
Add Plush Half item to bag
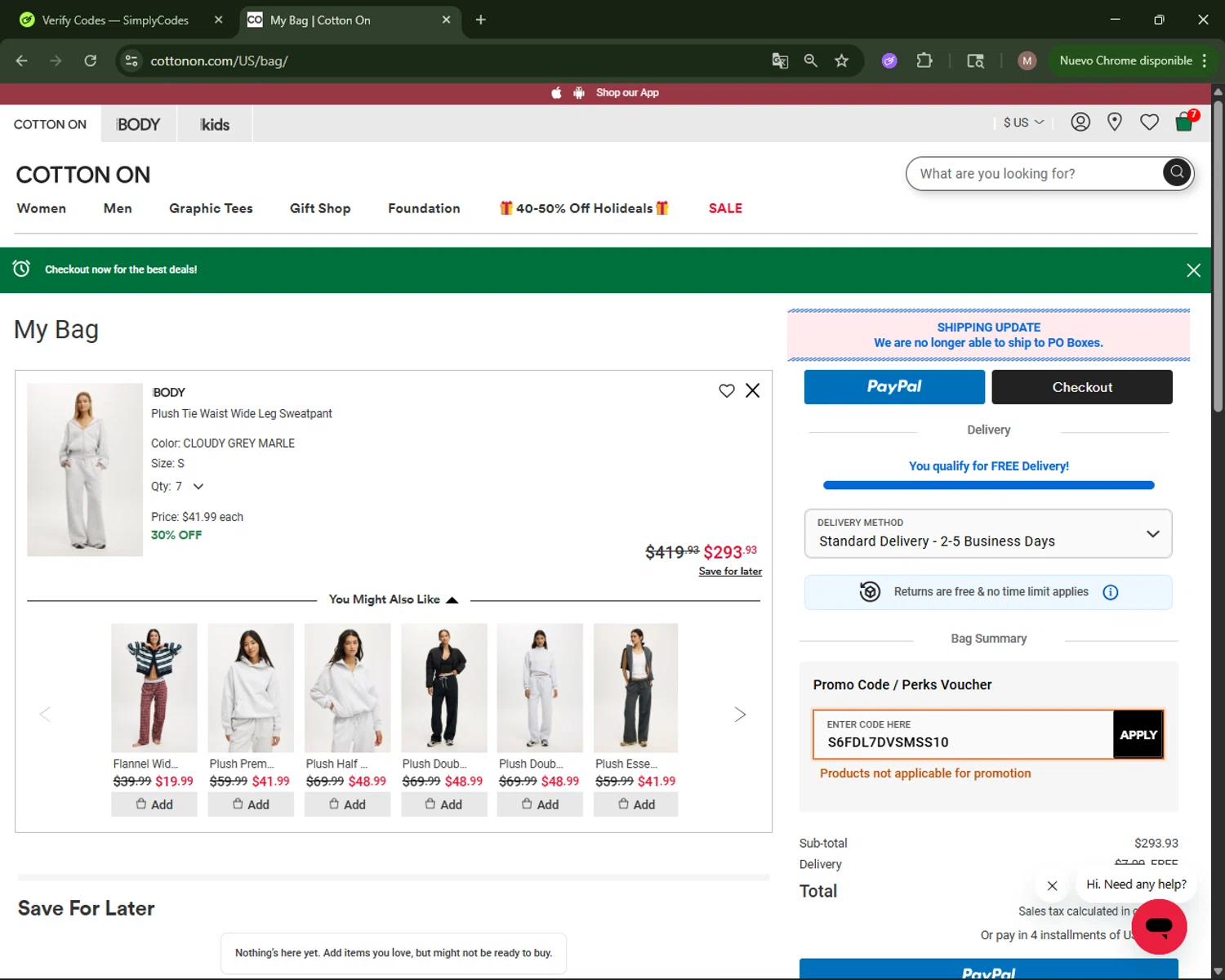347,804
